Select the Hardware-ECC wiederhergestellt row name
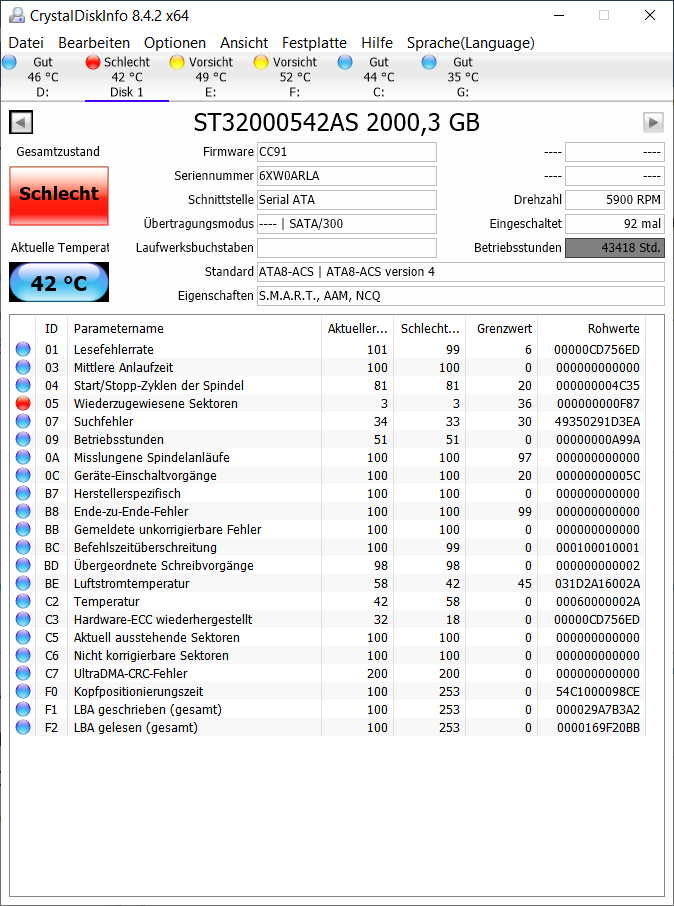The width and height of the screenshot is (674, 906). point(163,619)
